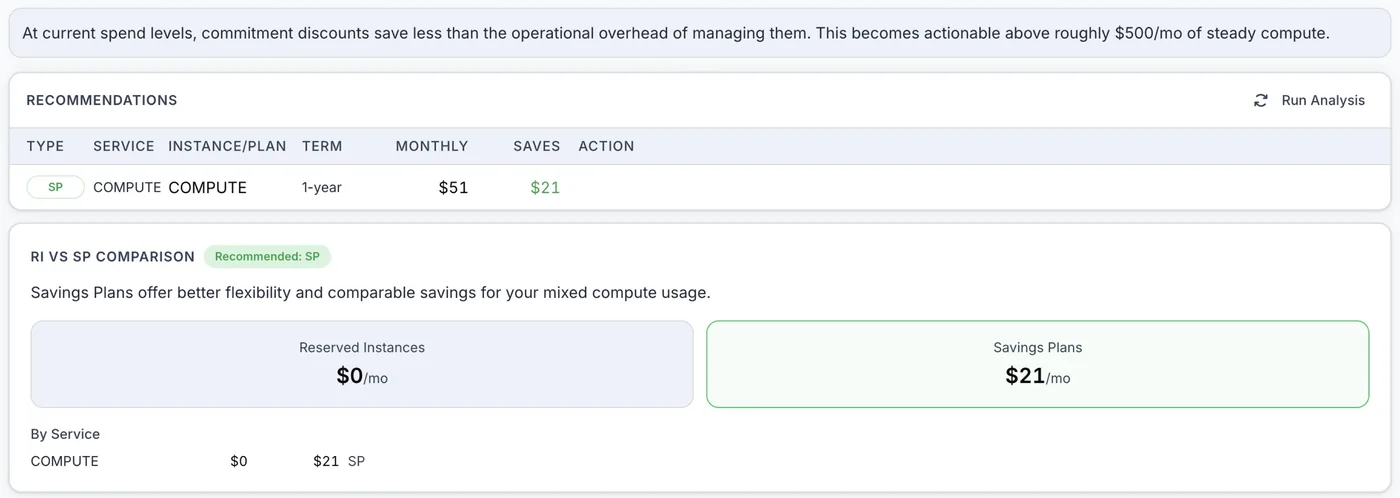Click the $0 value in By Service row

point(238,461)
